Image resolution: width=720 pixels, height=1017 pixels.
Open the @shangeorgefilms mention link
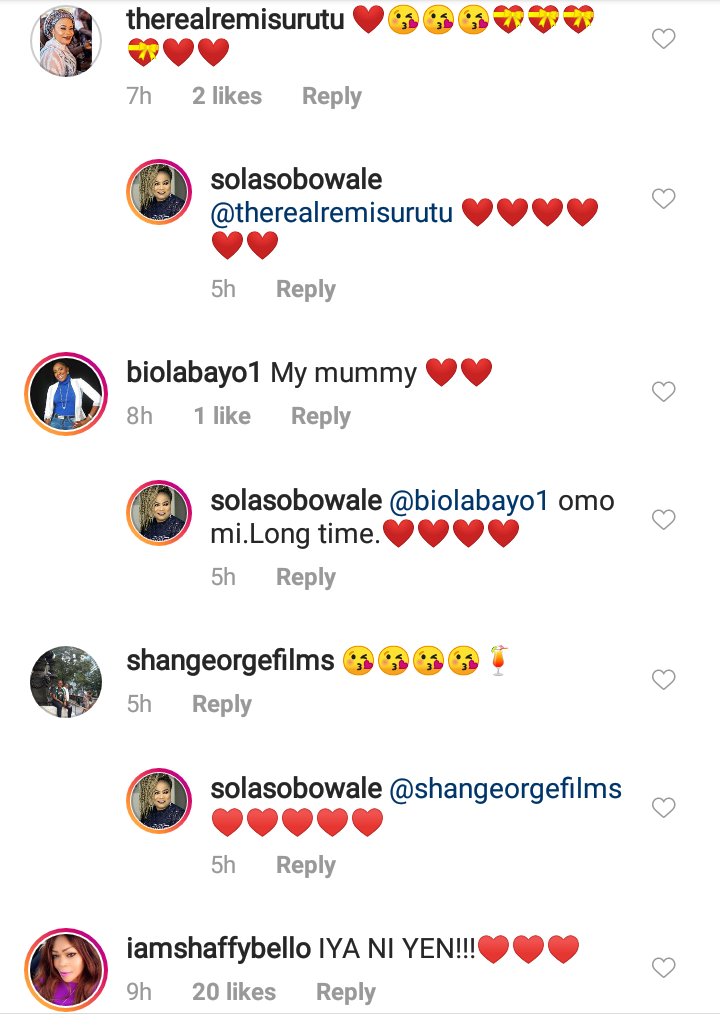pos(505,789)
